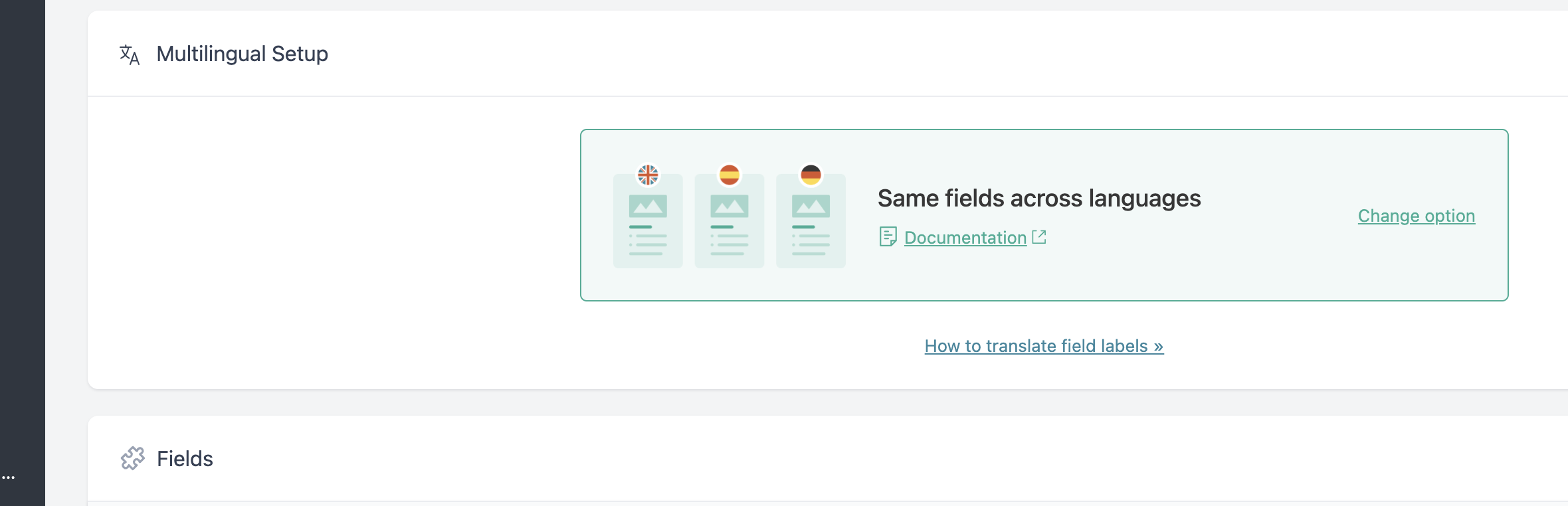Click the German language page thumbnail
Viewport: 1568px width, 506px height.
(811, 220)
